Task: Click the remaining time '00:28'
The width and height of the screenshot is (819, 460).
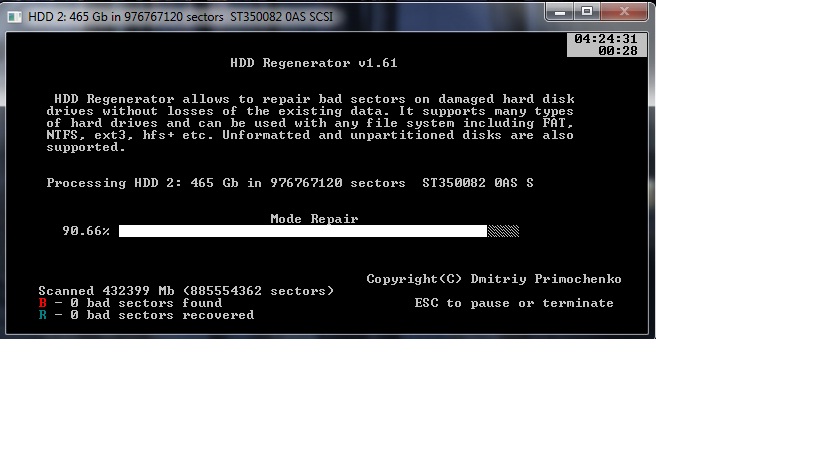Action: point(618,51)
